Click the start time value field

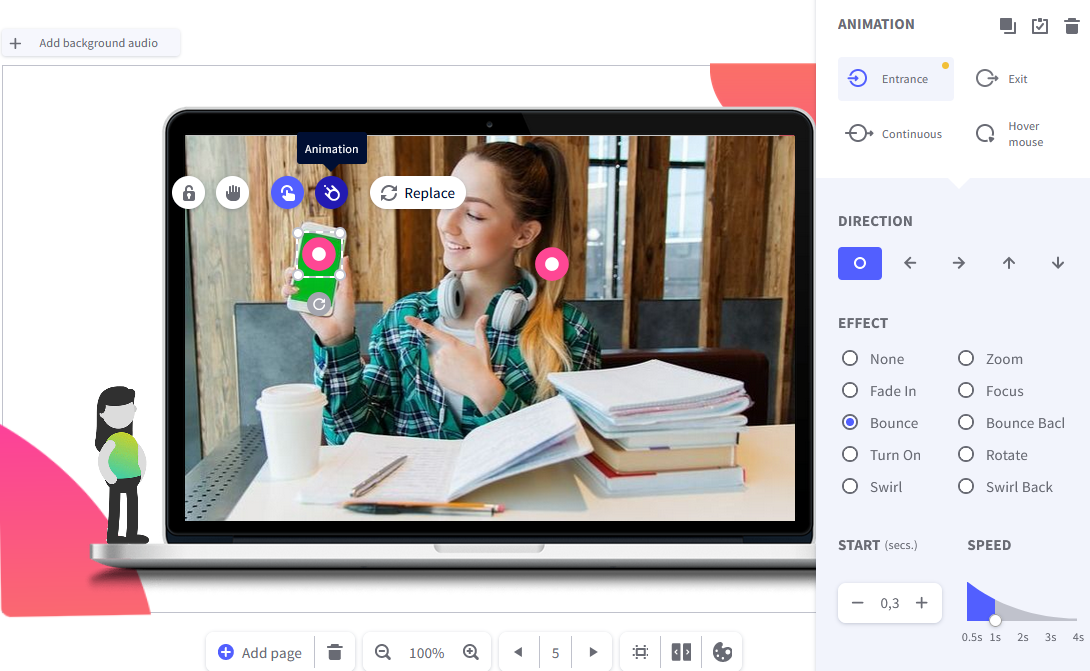(x=889, y=603)
